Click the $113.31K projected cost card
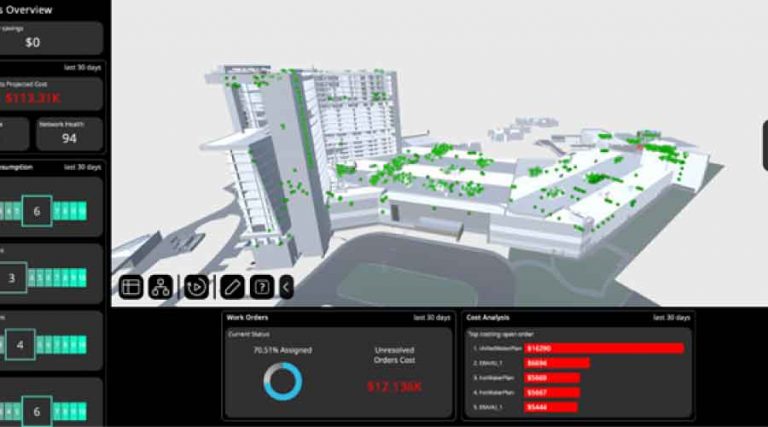 click(52, 94)
